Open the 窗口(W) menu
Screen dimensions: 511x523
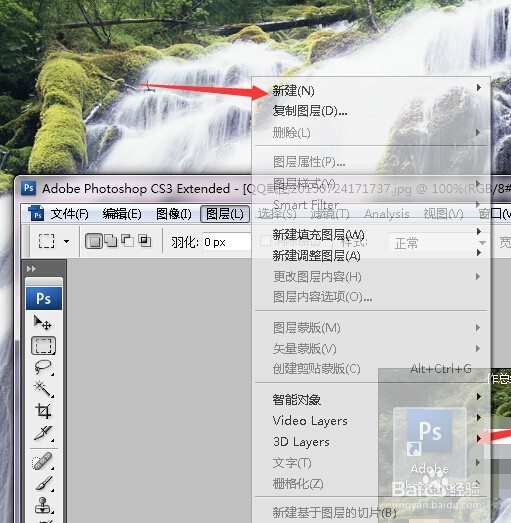(x=495, y=214)
